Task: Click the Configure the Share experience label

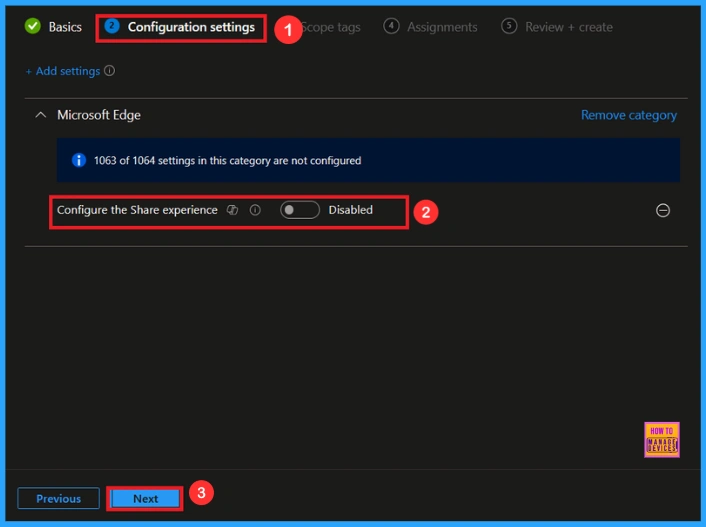Action: click(137, 210)
